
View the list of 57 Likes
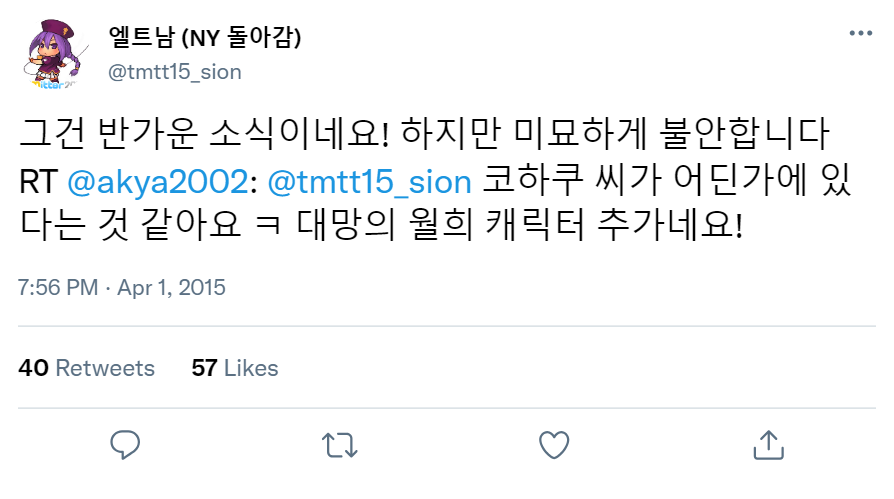[235, 368]
